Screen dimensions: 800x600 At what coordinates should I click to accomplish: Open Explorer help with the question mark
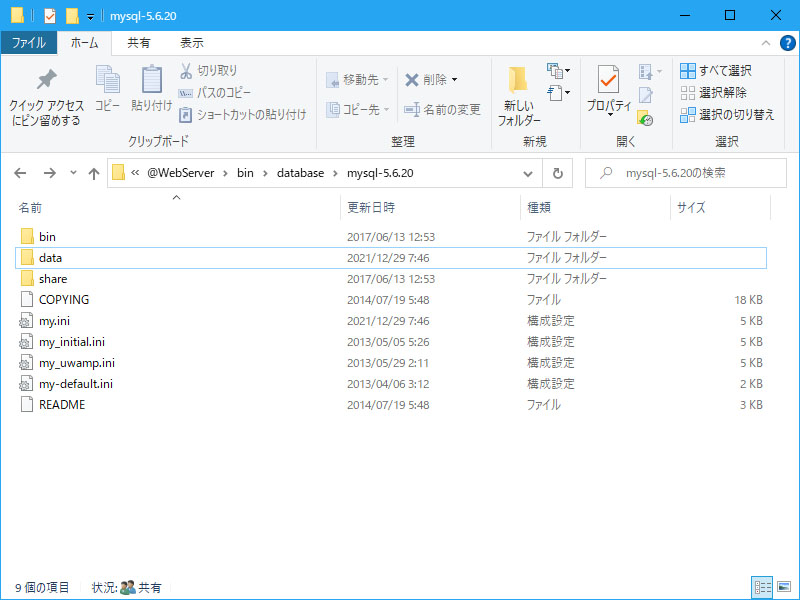[787, 43]
